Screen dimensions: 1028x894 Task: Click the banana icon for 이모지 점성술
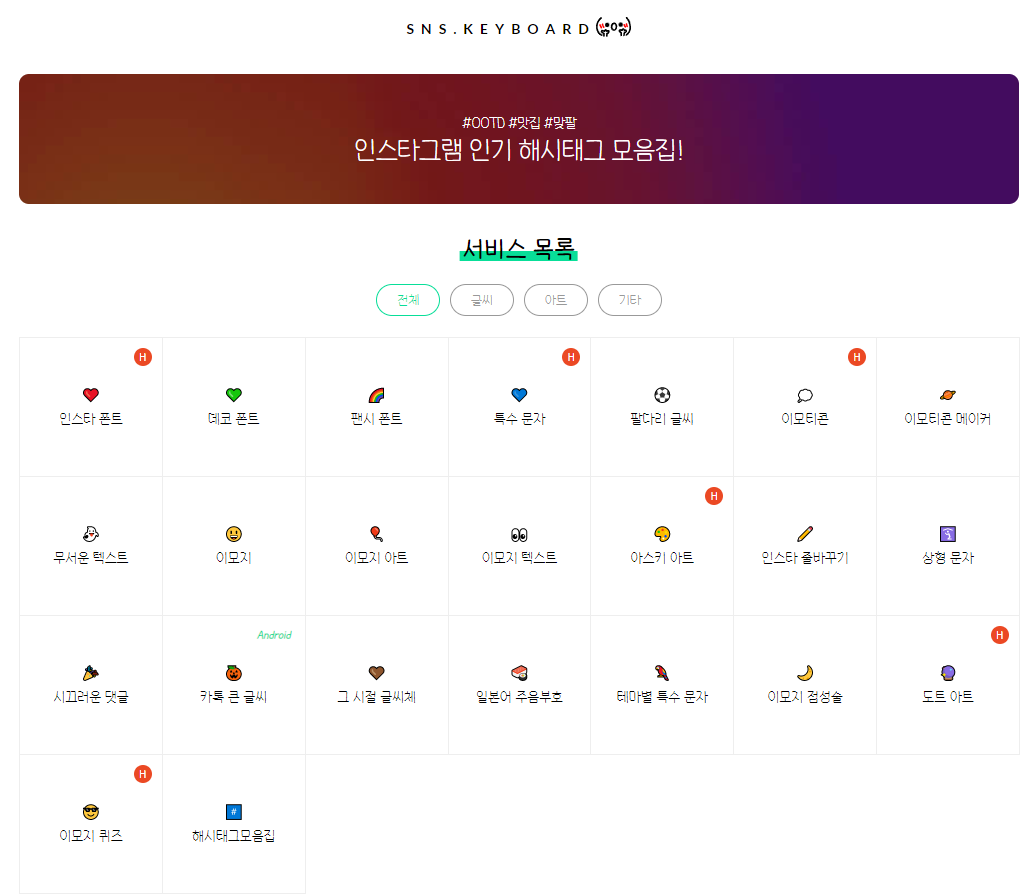tap(805, 672)
